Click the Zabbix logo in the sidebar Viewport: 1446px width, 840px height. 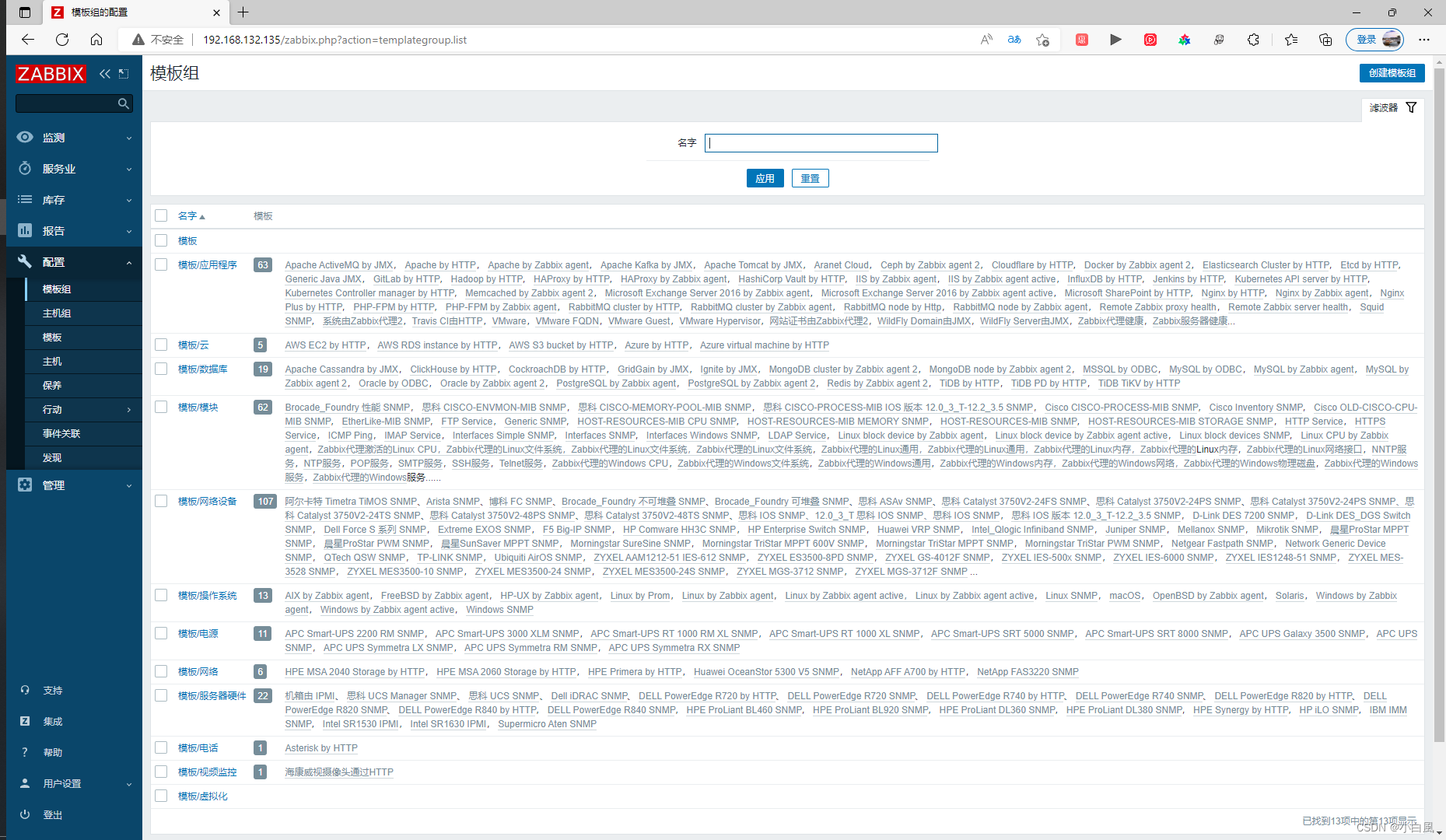point(51,74)
